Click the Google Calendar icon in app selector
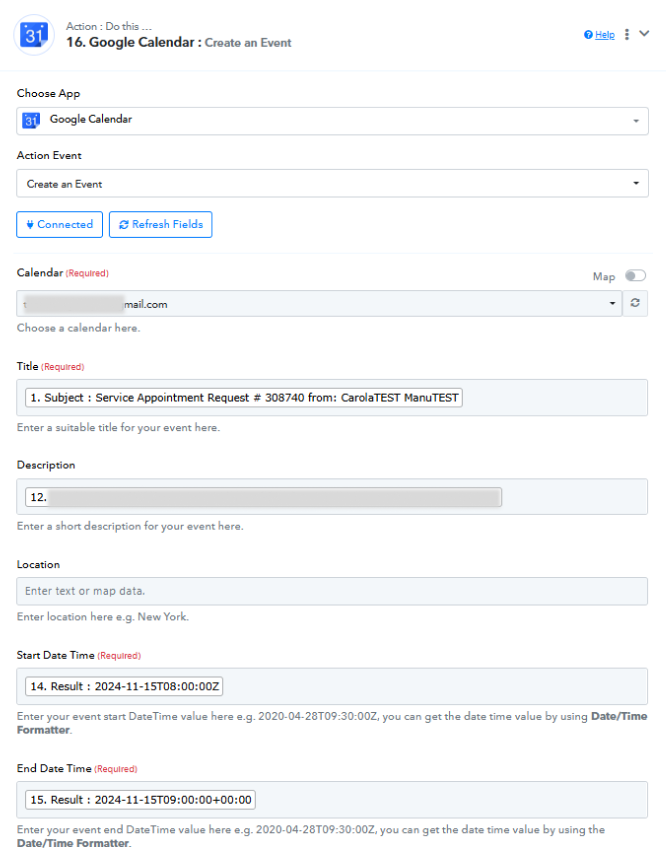Image resolution: width=666 pixels, height=866 pixels. point(31,120)
